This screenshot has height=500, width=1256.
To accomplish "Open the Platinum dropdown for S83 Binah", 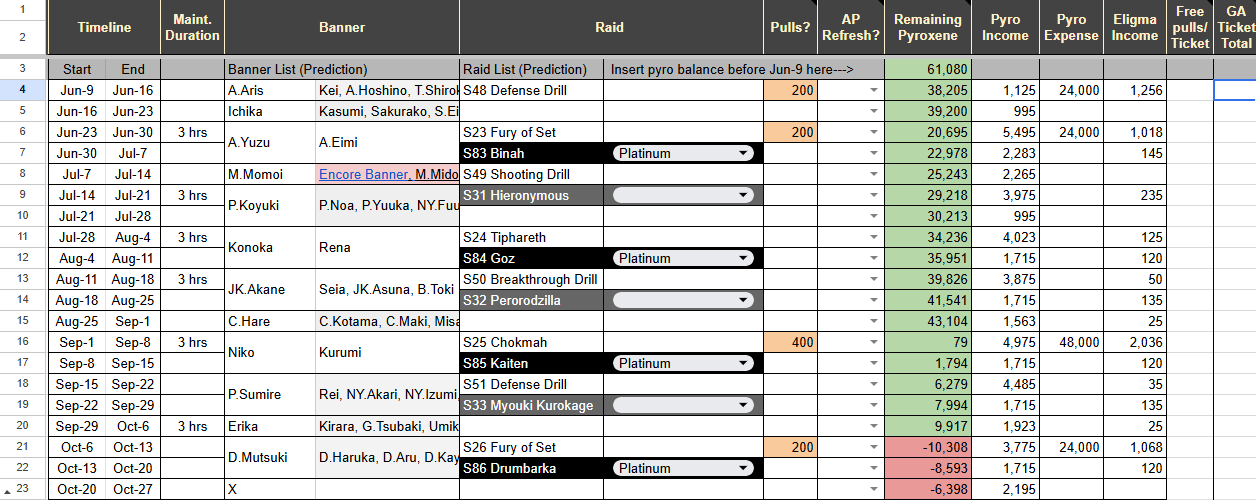I will [x=684, y=153].
